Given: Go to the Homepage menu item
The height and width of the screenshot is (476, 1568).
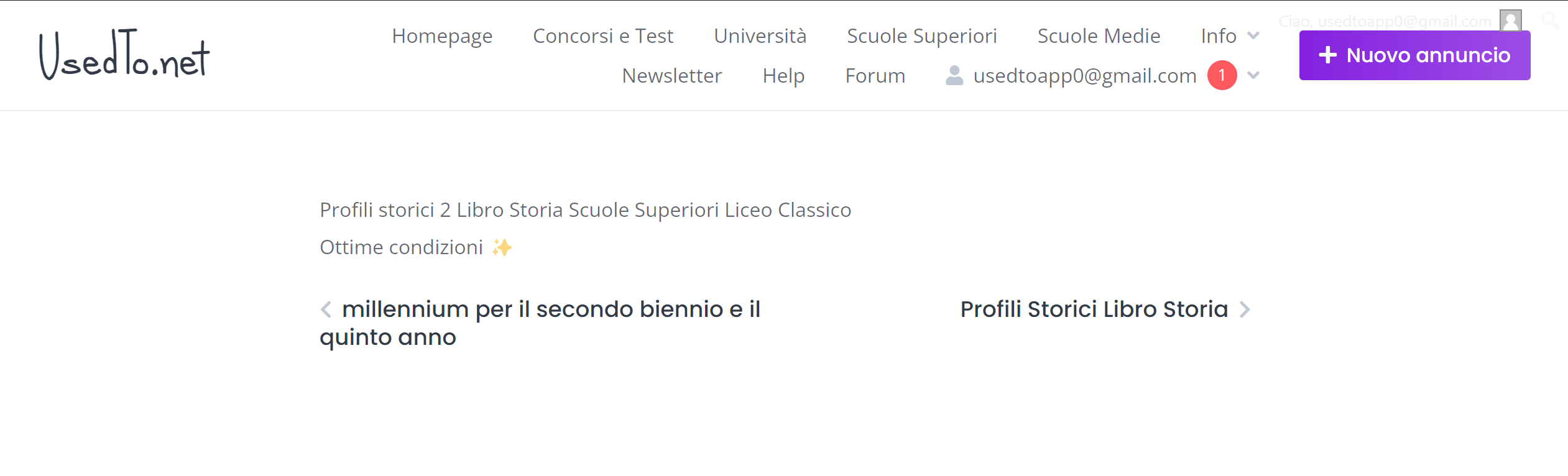Looking at the screenshot, I should pos(442,36).
